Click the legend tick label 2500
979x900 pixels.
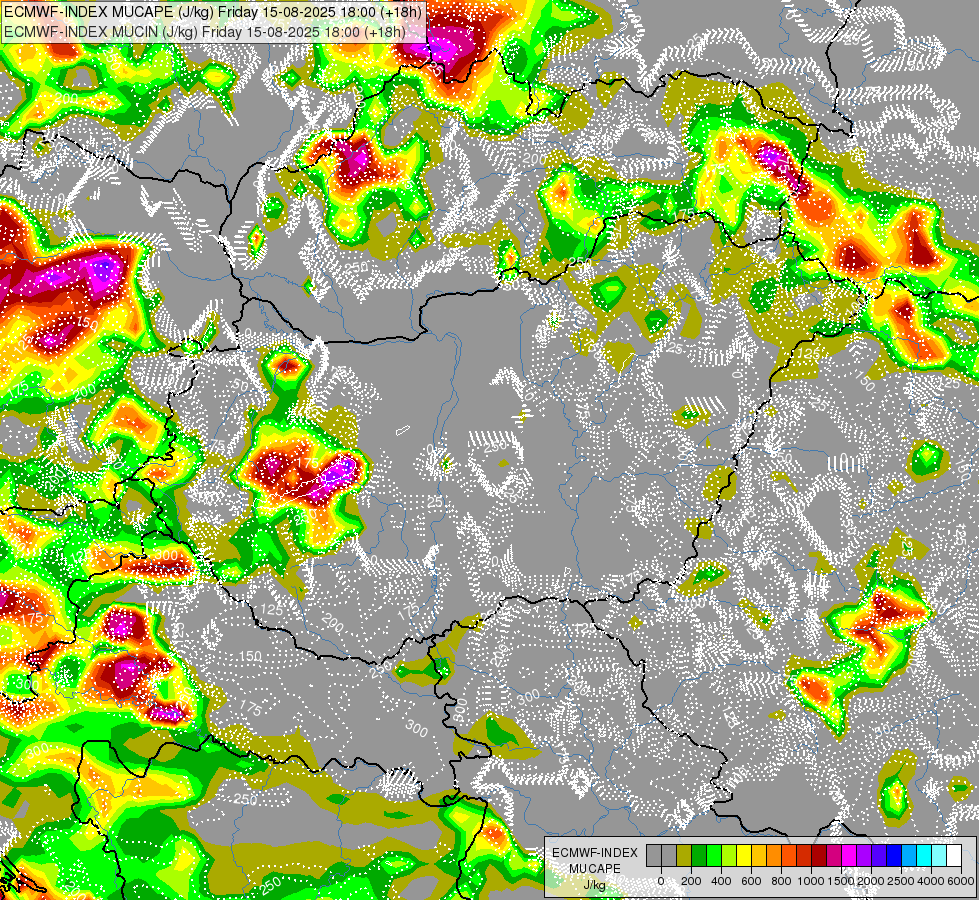coord(901,881)
